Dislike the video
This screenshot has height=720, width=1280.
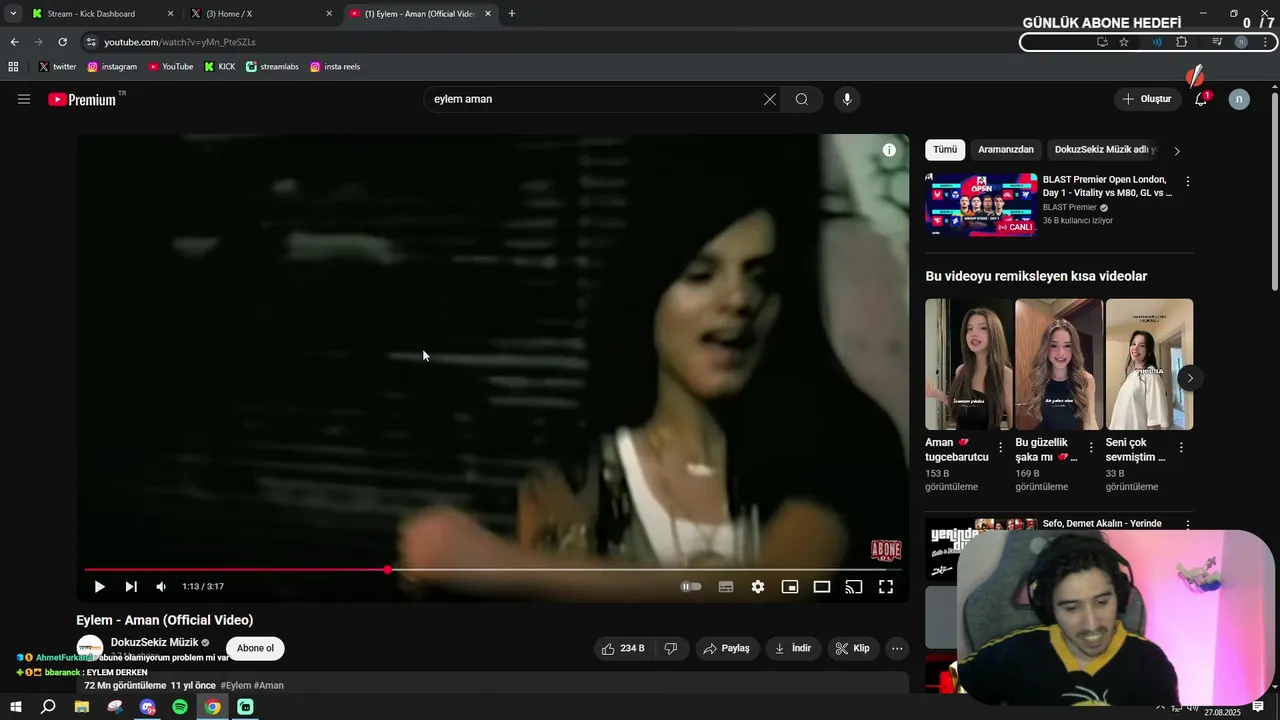[671, 648]
